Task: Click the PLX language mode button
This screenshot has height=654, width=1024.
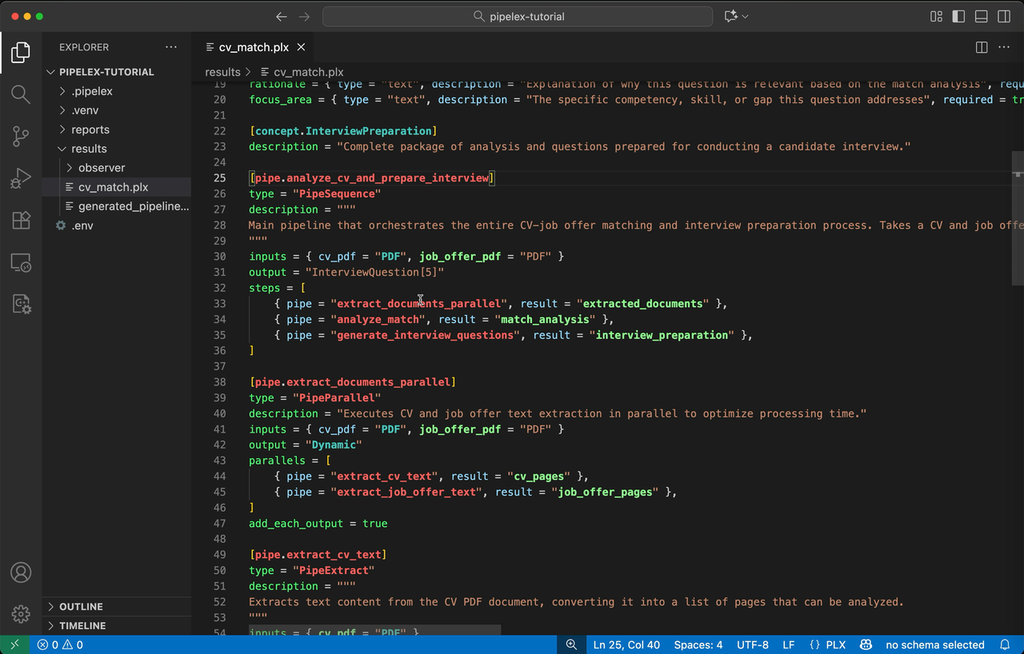Action: 827,645
